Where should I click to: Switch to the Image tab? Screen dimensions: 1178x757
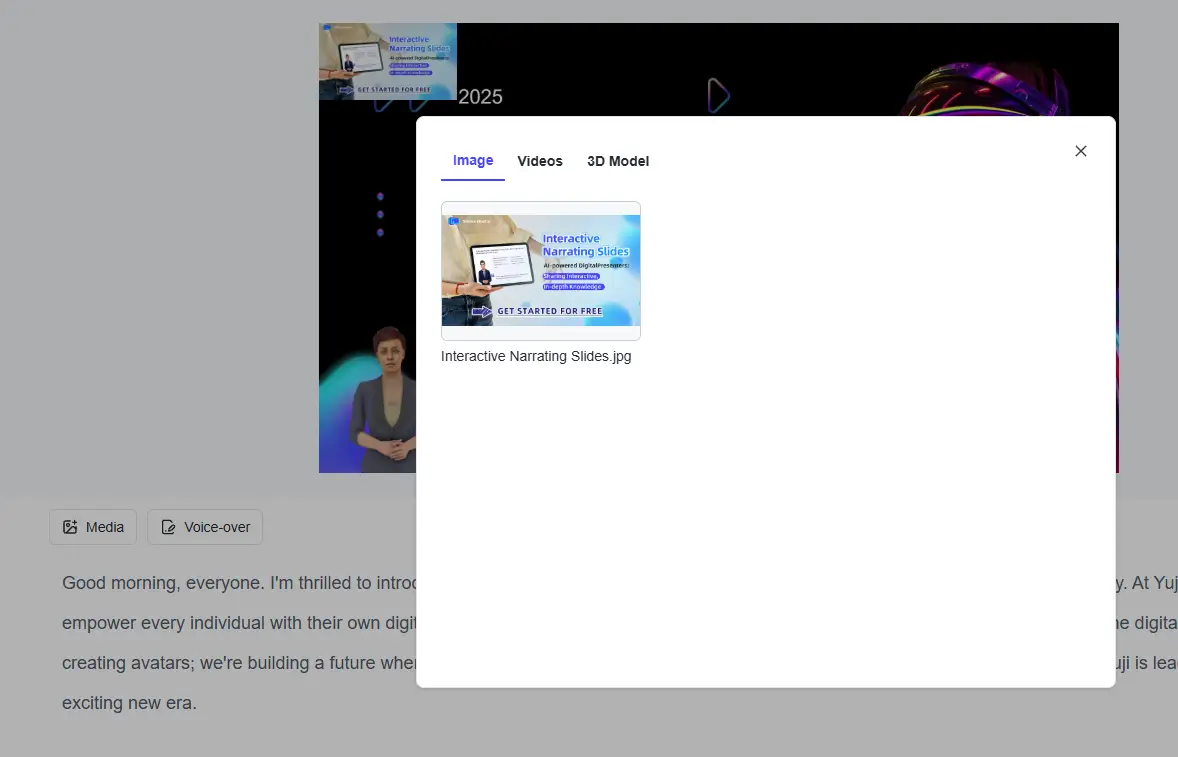pyautogui.click(x=473, y=161)
